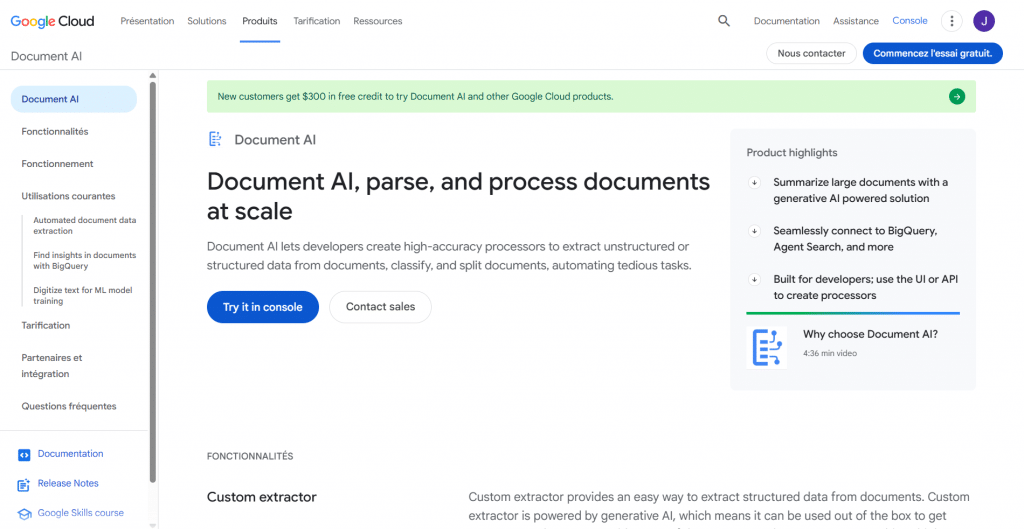Open the Why choose Document AI video thumbnail
The image size is (1024, 529).
(x=767, y=347)
